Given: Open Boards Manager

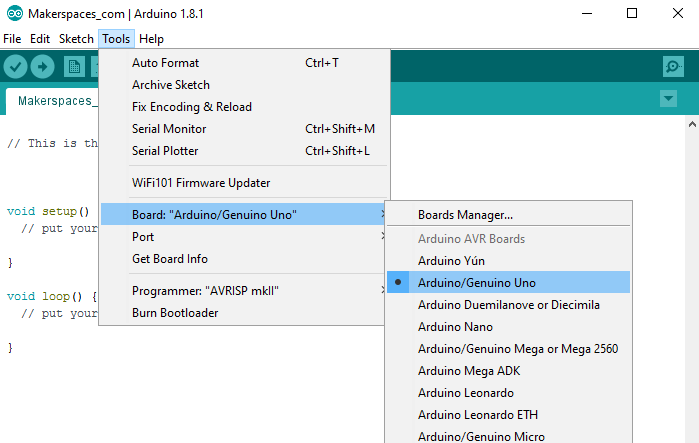Looking at the screenshot, I should (x=465, y=215).
